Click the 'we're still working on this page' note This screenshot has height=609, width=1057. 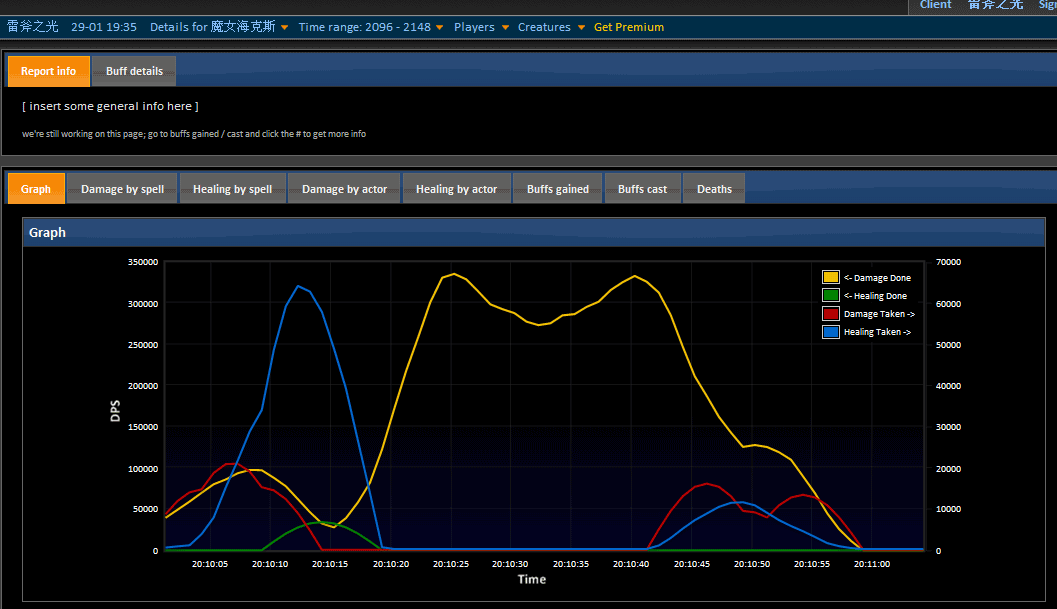(x=194, y=134)
